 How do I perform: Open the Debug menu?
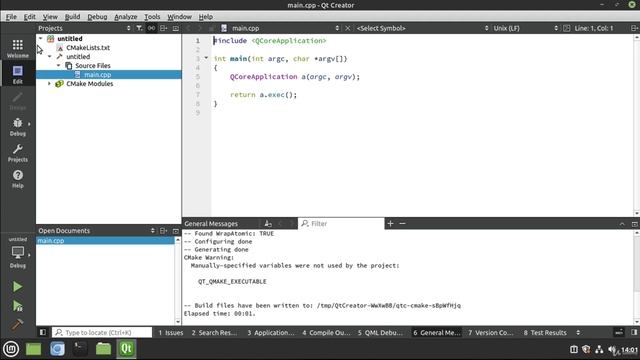click(97, 17)
